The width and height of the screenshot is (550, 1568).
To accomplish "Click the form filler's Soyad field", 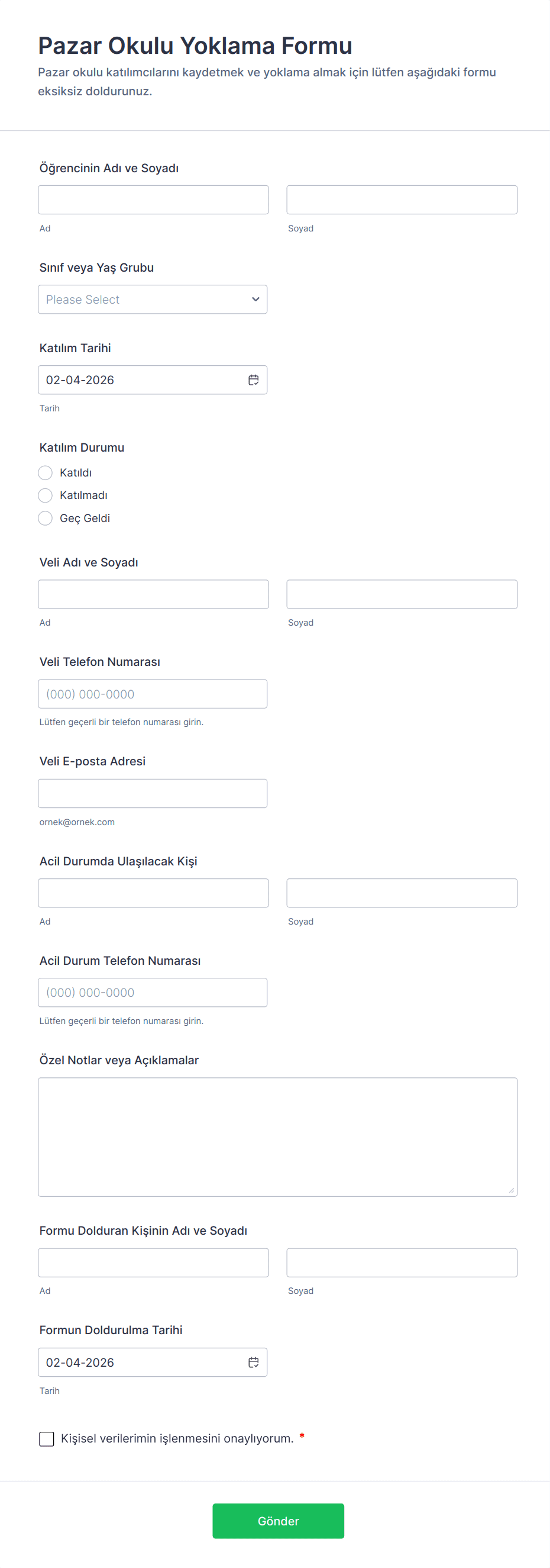I will point(402,1263).
